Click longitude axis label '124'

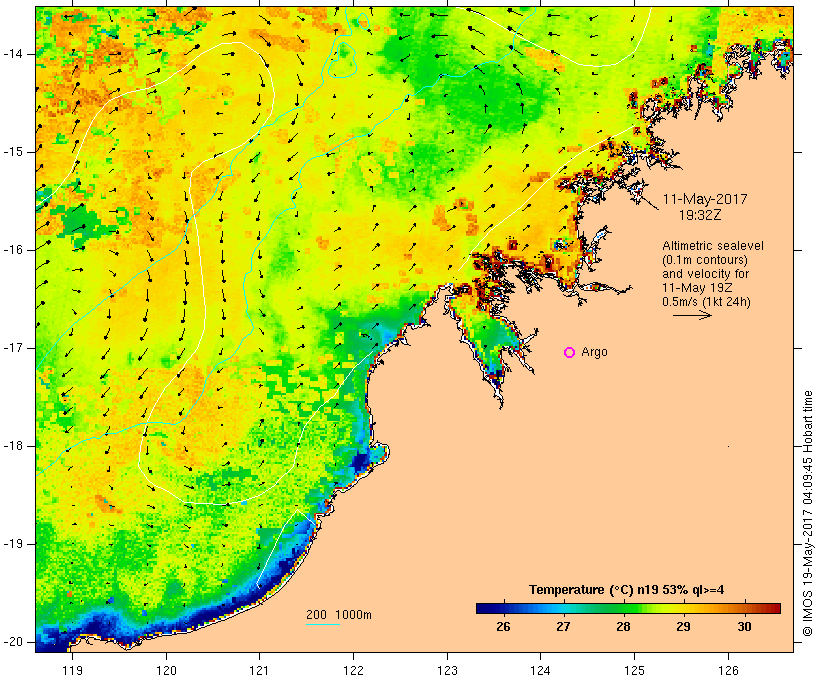click(x=541, y=671)
